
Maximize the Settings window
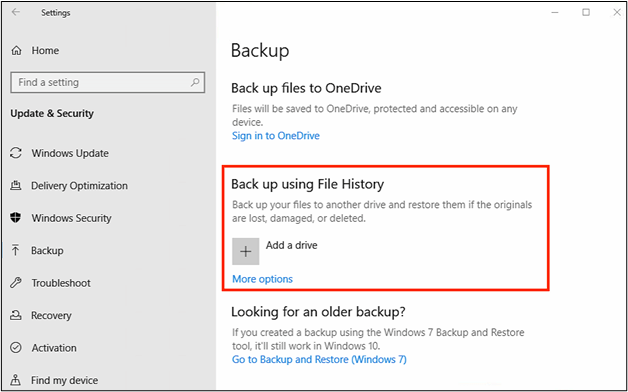point(586,12)
